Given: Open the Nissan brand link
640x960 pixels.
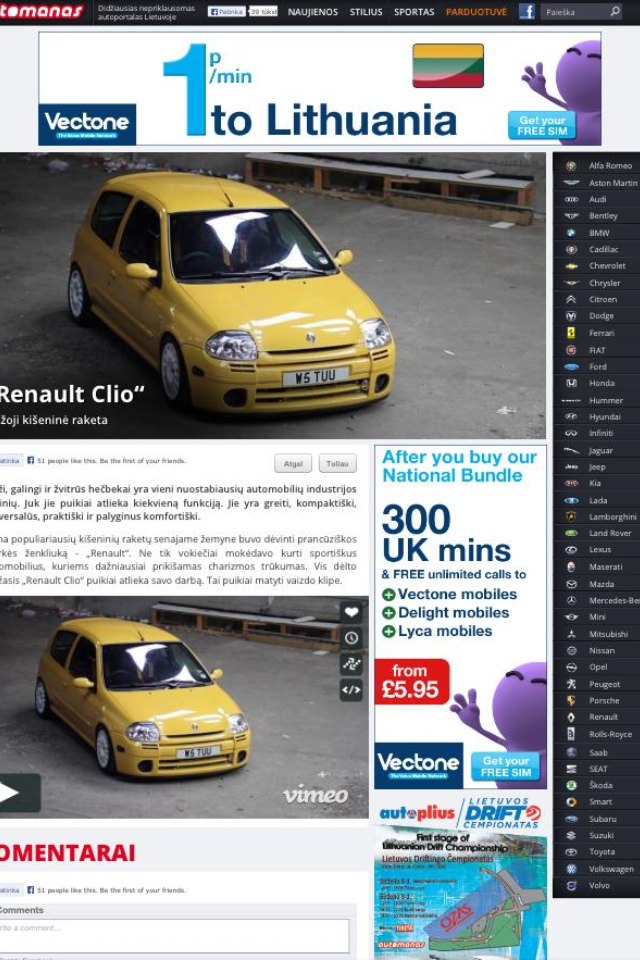Looking at the screenshot, I should pyautogui.click(x=601, y=651).
